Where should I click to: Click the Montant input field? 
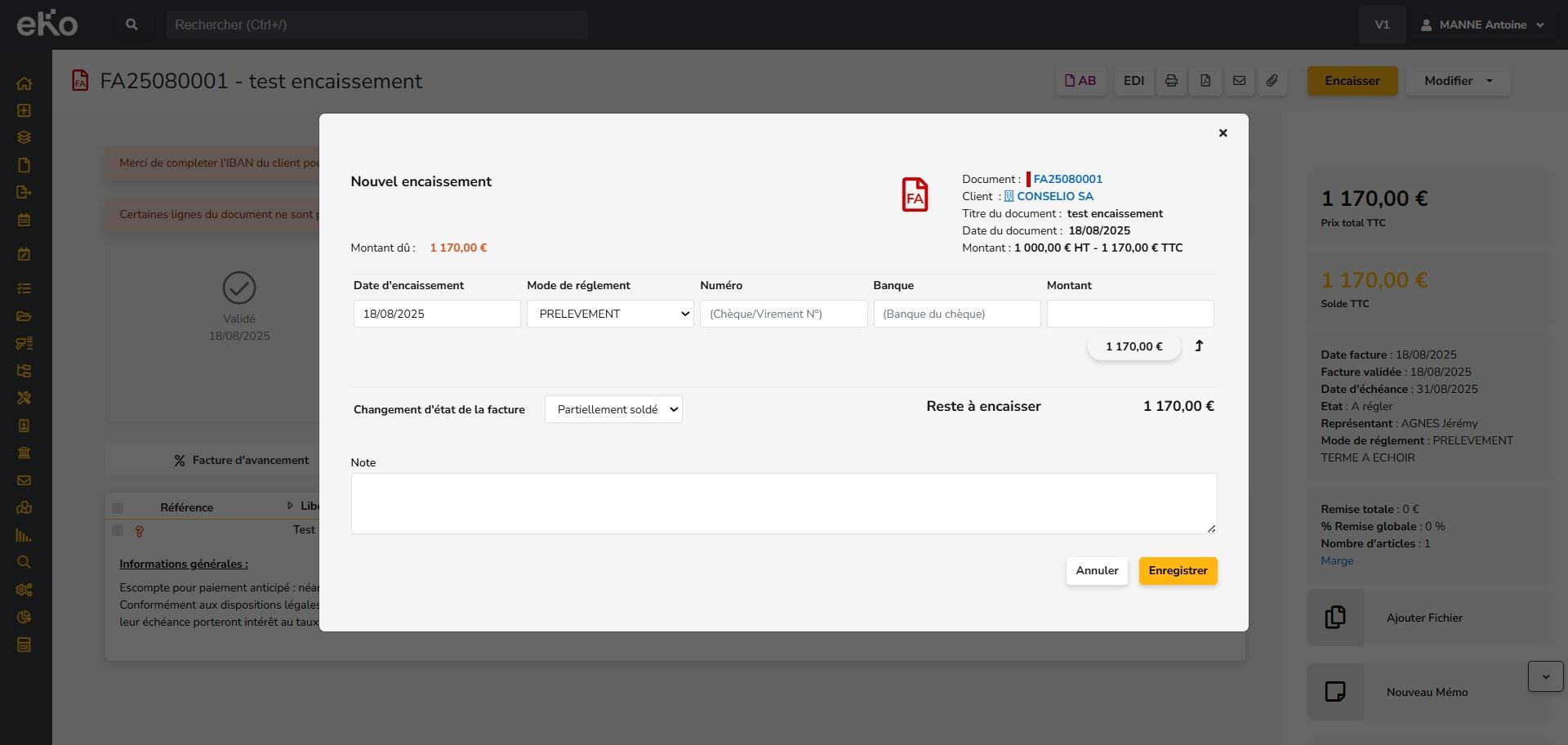(1129, 314)
